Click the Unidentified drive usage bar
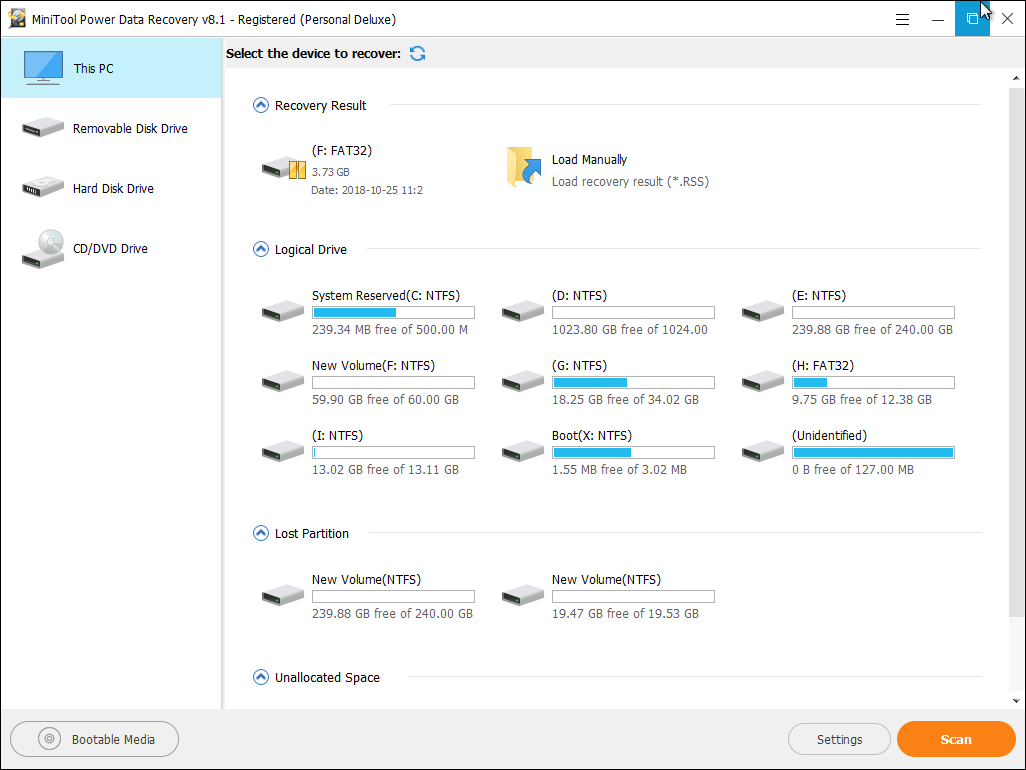 (x=874, y=453)
